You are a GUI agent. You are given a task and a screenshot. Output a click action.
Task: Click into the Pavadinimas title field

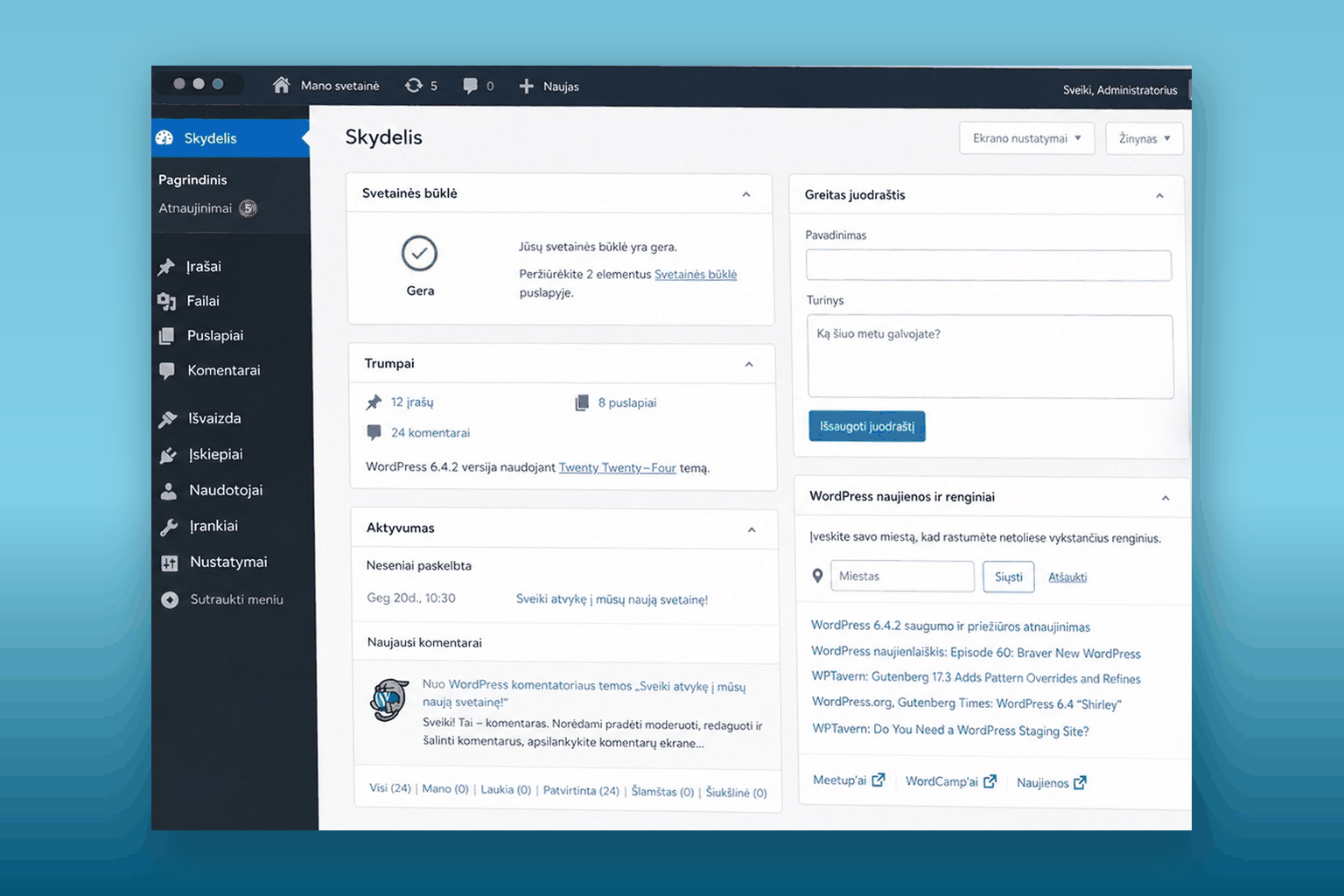[989, 266]
